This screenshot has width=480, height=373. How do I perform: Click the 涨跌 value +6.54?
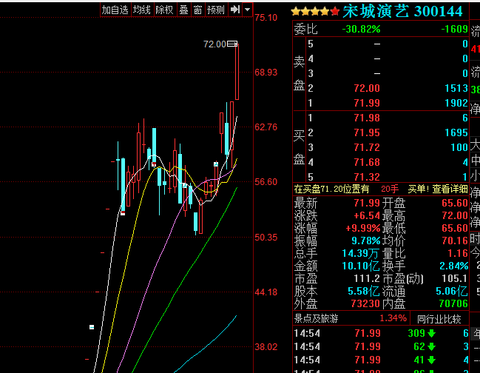367,216
